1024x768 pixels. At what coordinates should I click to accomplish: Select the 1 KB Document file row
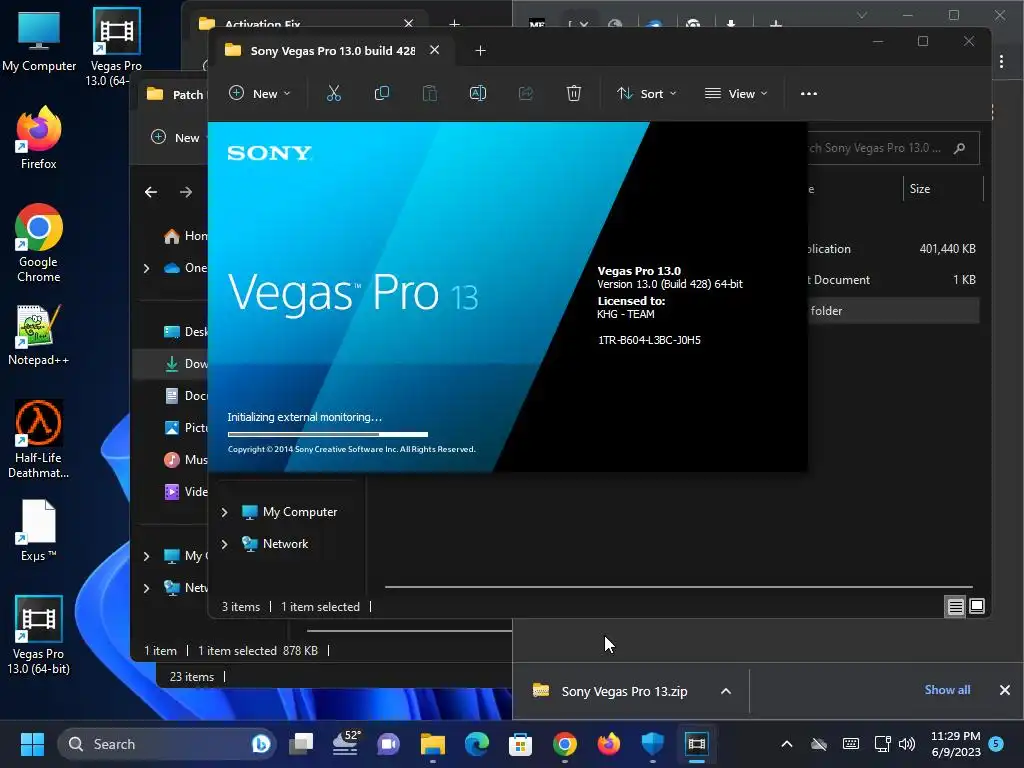[x=893, y=280]
